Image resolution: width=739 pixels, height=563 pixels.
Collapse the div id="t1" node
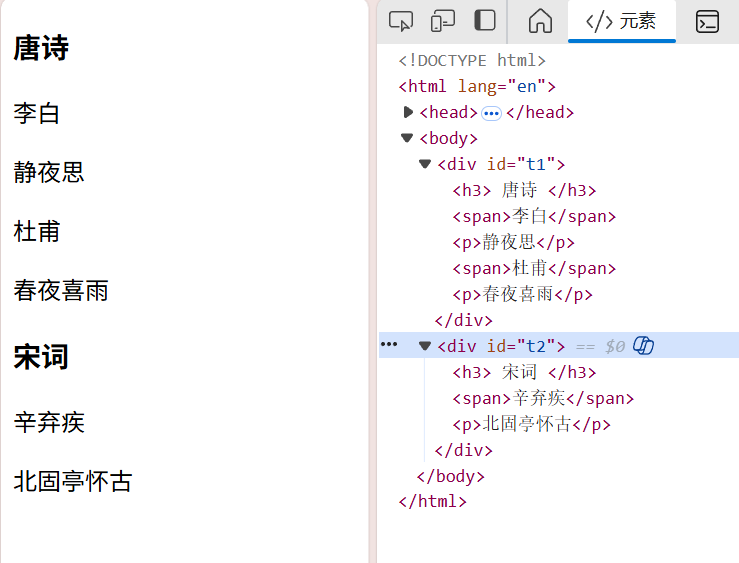point(425,164)
